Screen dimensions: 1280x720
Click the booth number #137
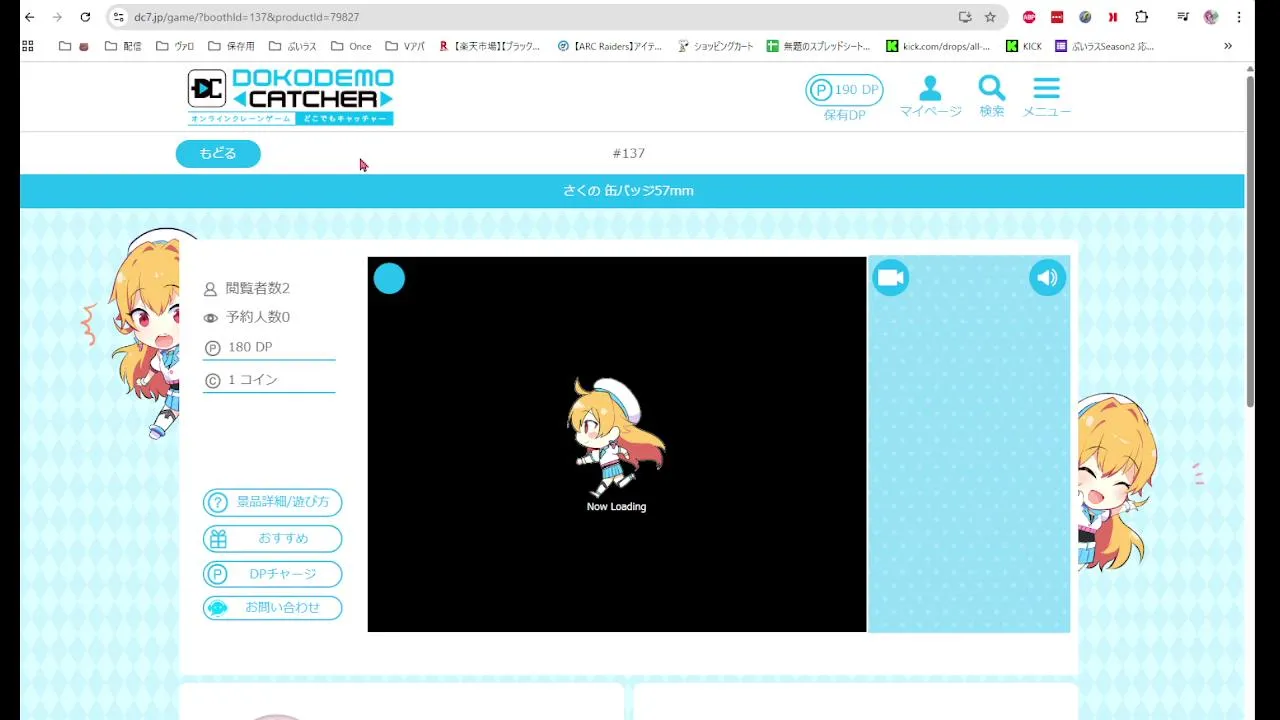(629, 153)
